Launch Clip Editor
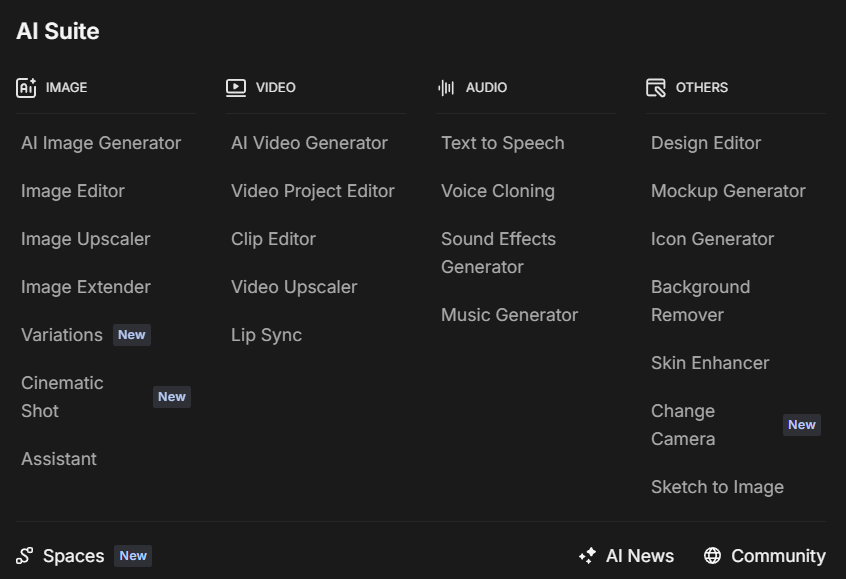Screen dimensions: 846x579 point(274,239)
